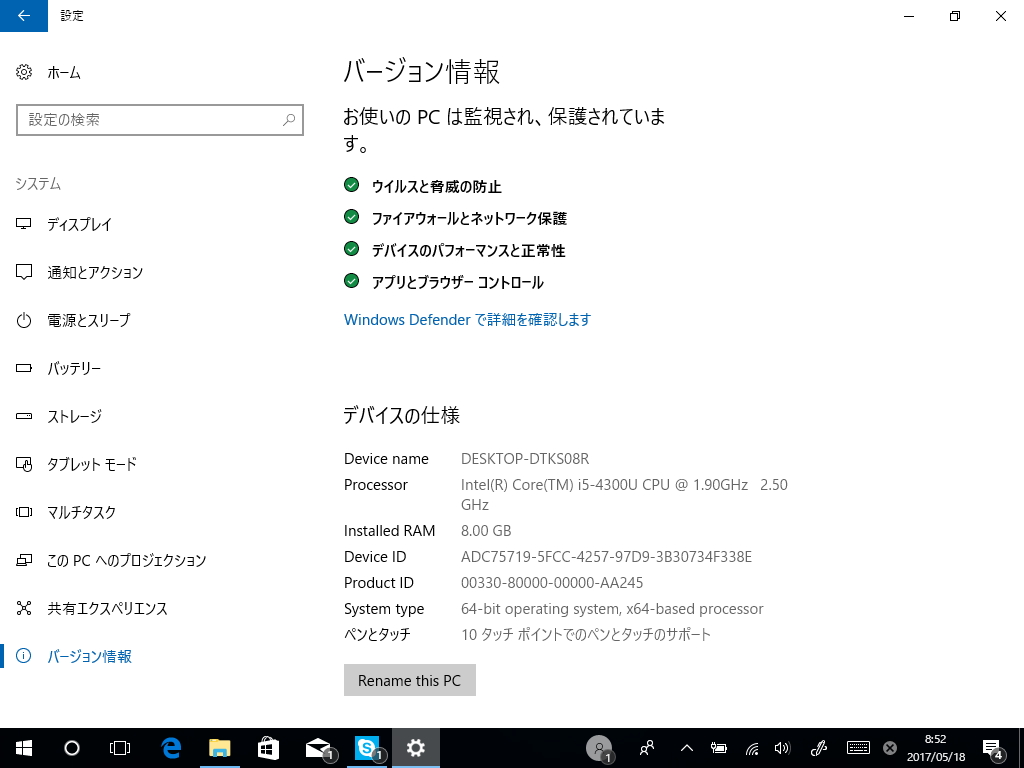
Task: Open Display settings in the sidebar
Action: (x=80, y=224)
